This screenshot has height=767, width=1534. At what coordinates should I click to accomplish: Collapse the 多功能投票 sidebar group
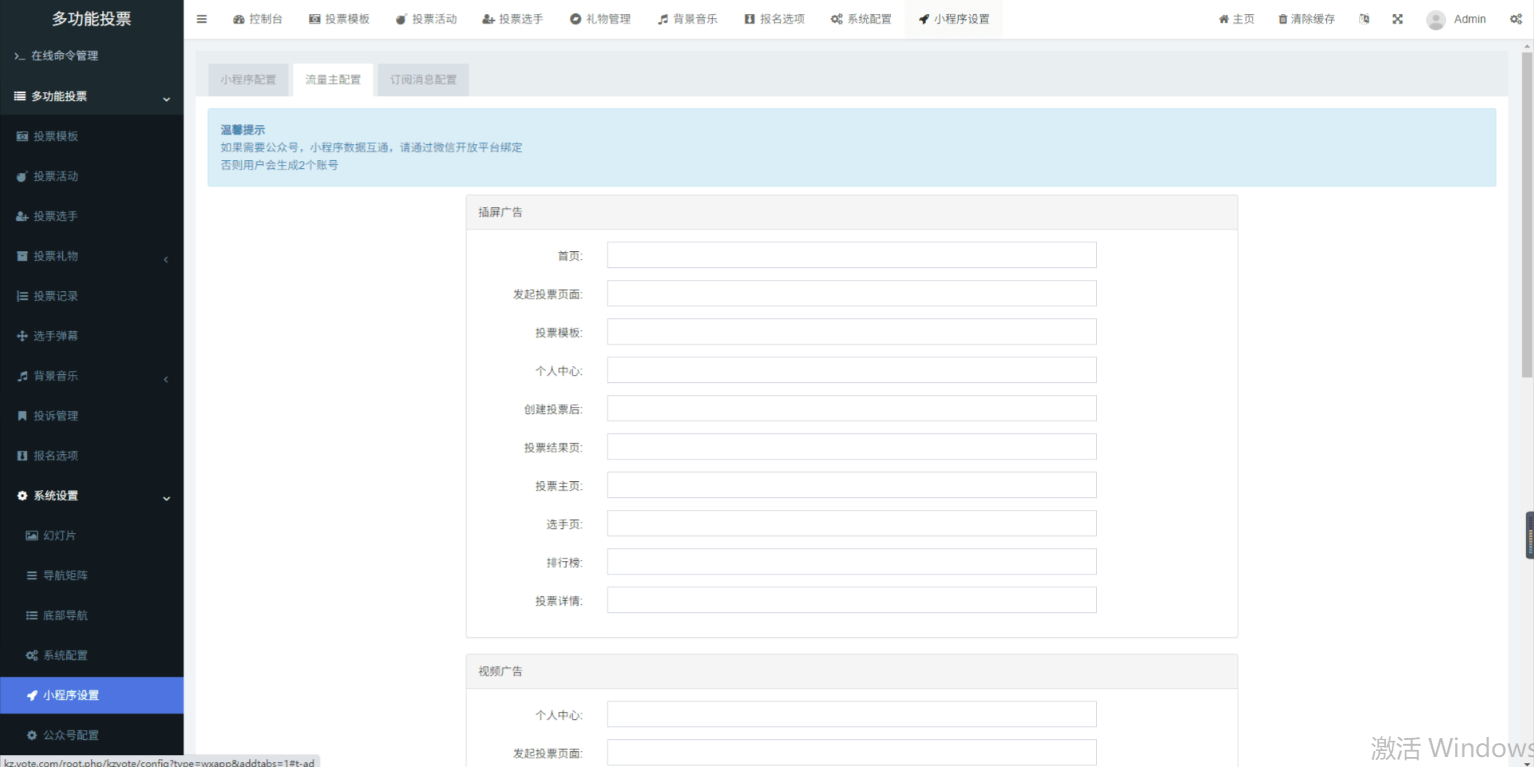pos(91,96)
